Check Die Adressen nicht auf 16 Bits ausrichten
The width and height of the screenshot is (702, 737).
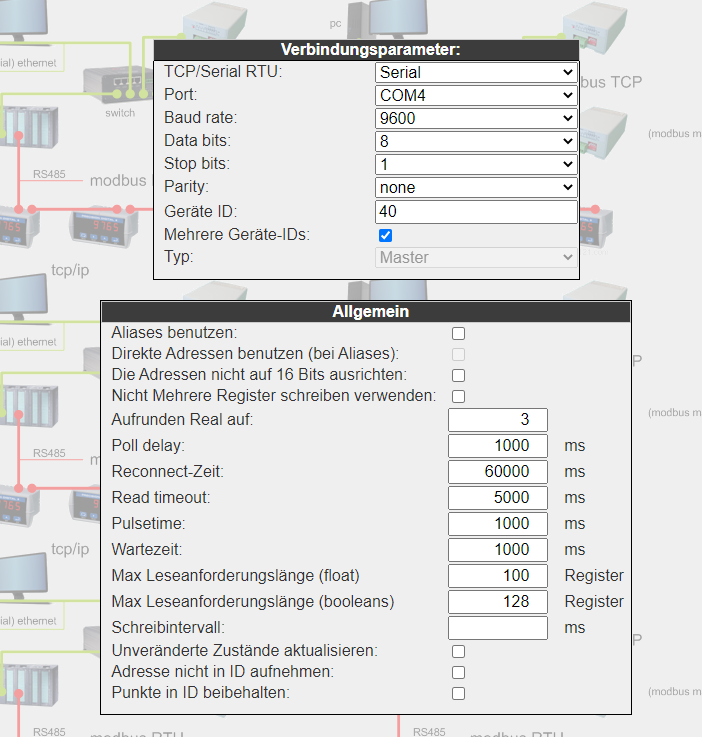click(458, 375)
